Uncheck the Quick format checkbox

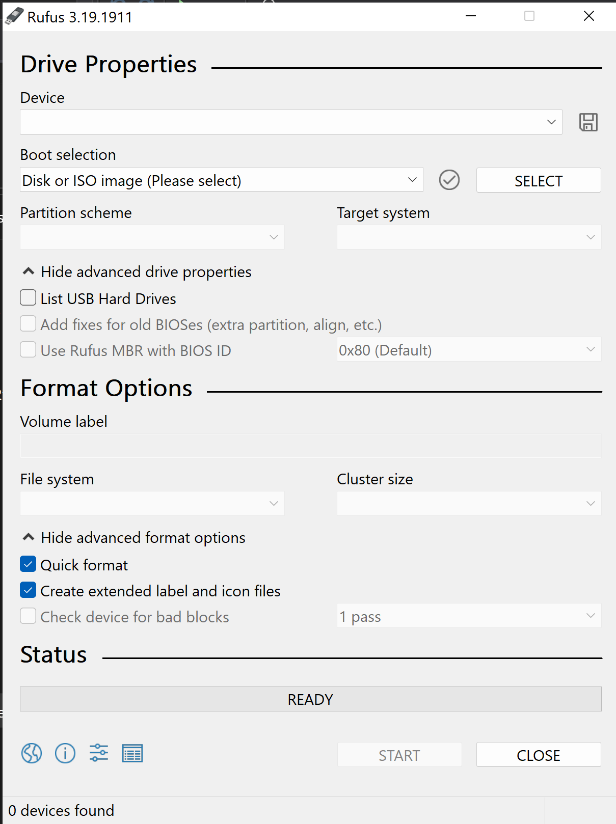[x=28, y=564]
